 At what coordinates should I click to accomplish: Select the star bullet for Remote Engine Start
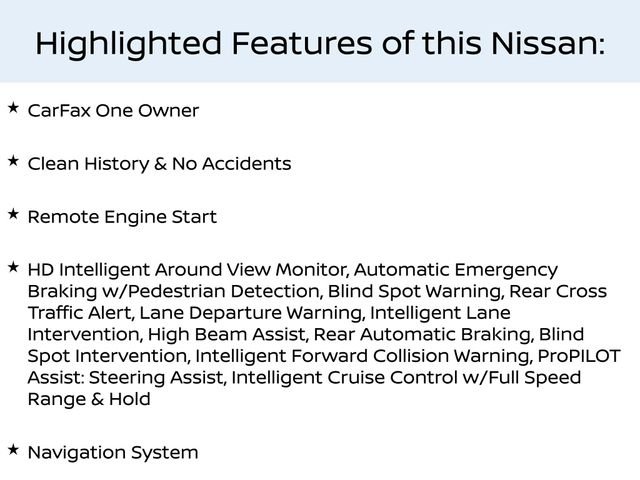13,214
